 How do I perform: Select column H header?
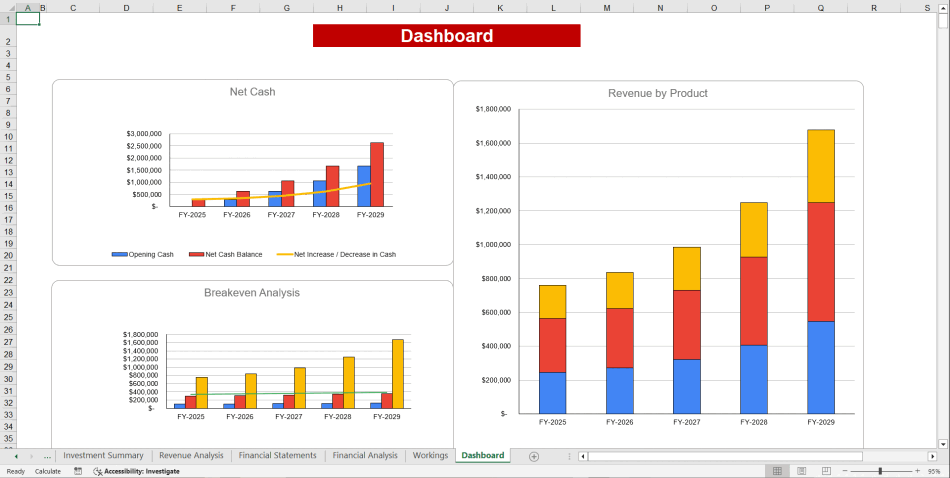point(339,7)
